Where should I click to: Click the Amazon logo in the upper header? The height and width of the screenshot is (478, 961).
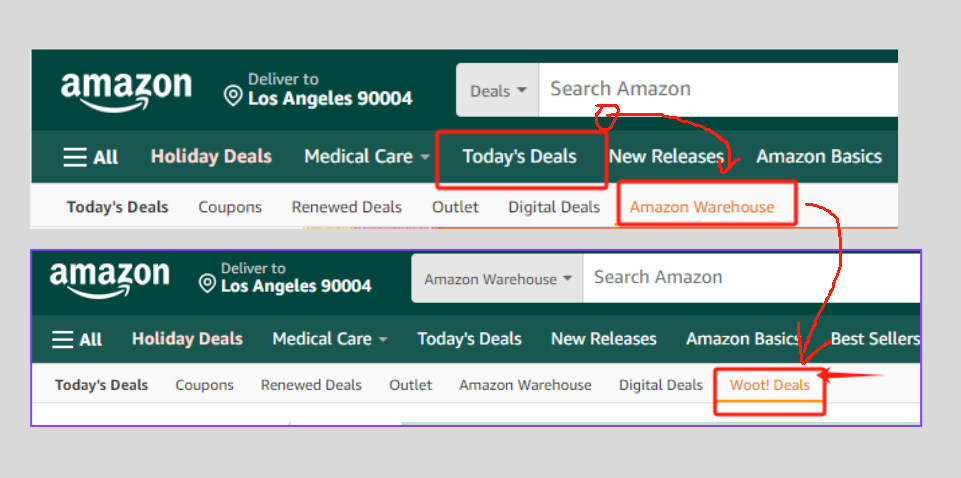pos(125,89)
